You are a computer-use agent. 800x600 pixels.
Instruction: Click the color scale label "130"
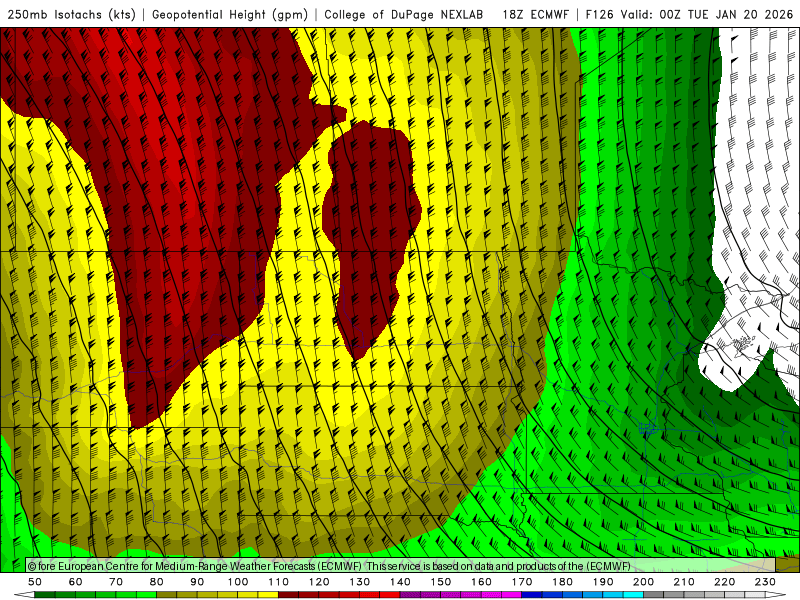click(x=360, y=582)
